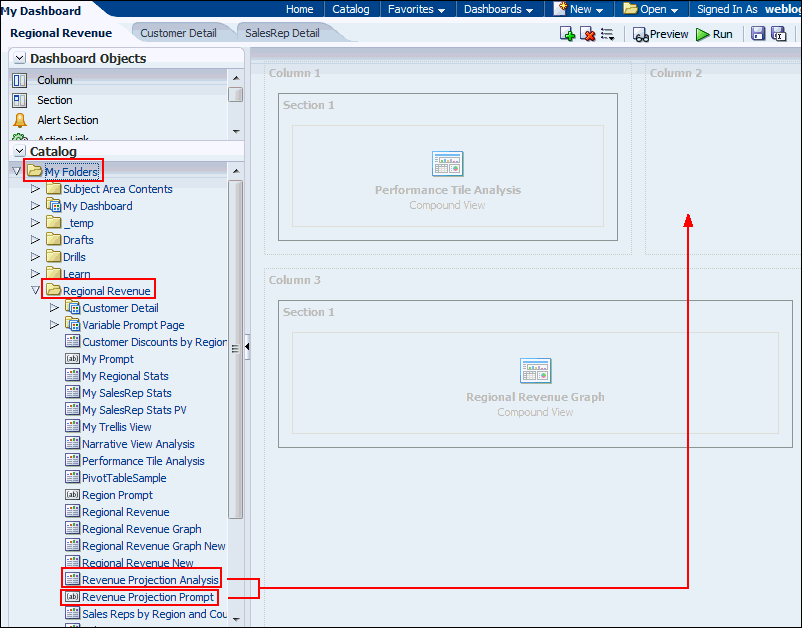802x628 pixels.
Task: Click the My Trellis View analysis icon
Action: point(73,426)
